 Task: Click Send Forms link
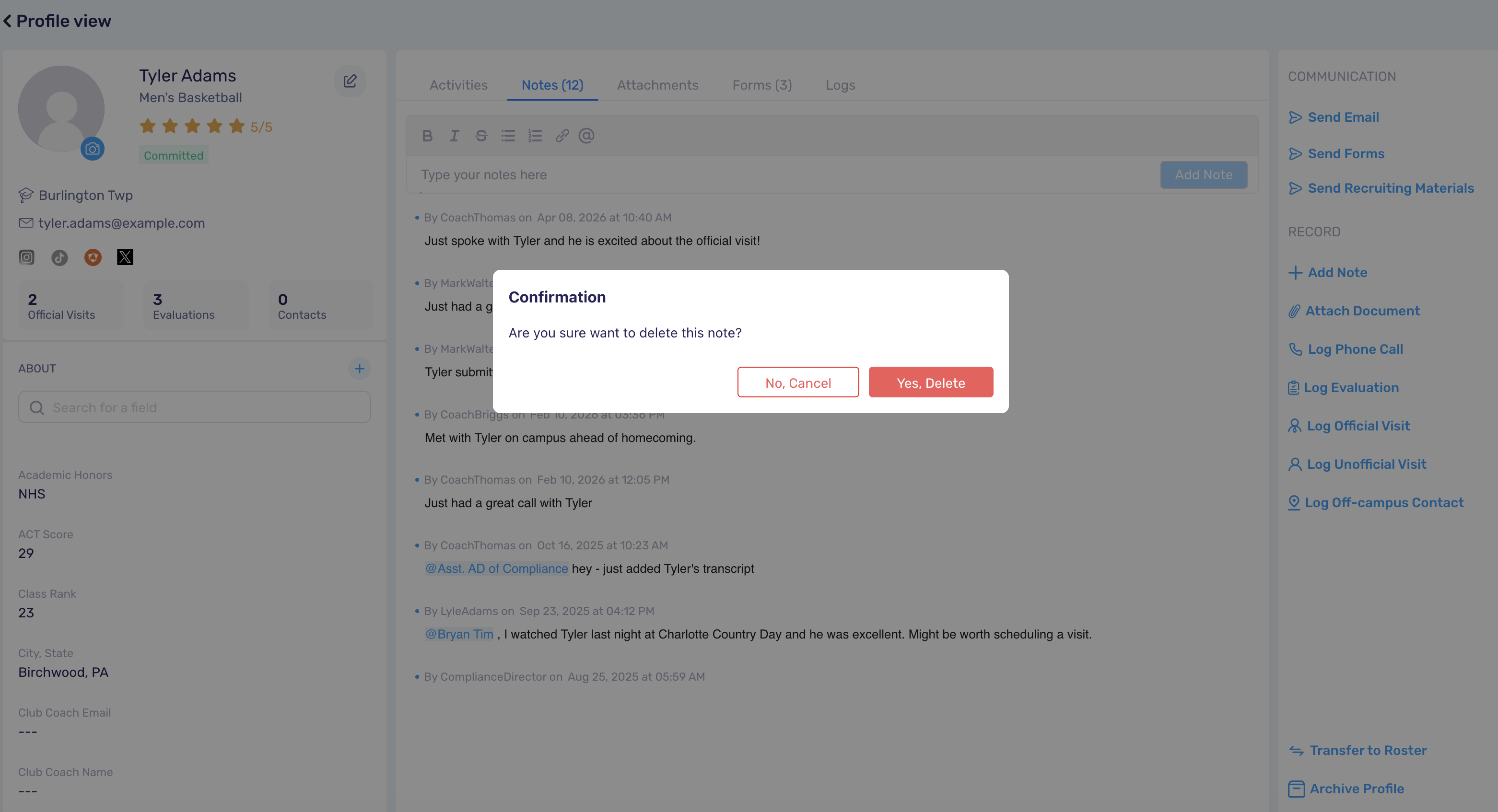click(1336, 153)
